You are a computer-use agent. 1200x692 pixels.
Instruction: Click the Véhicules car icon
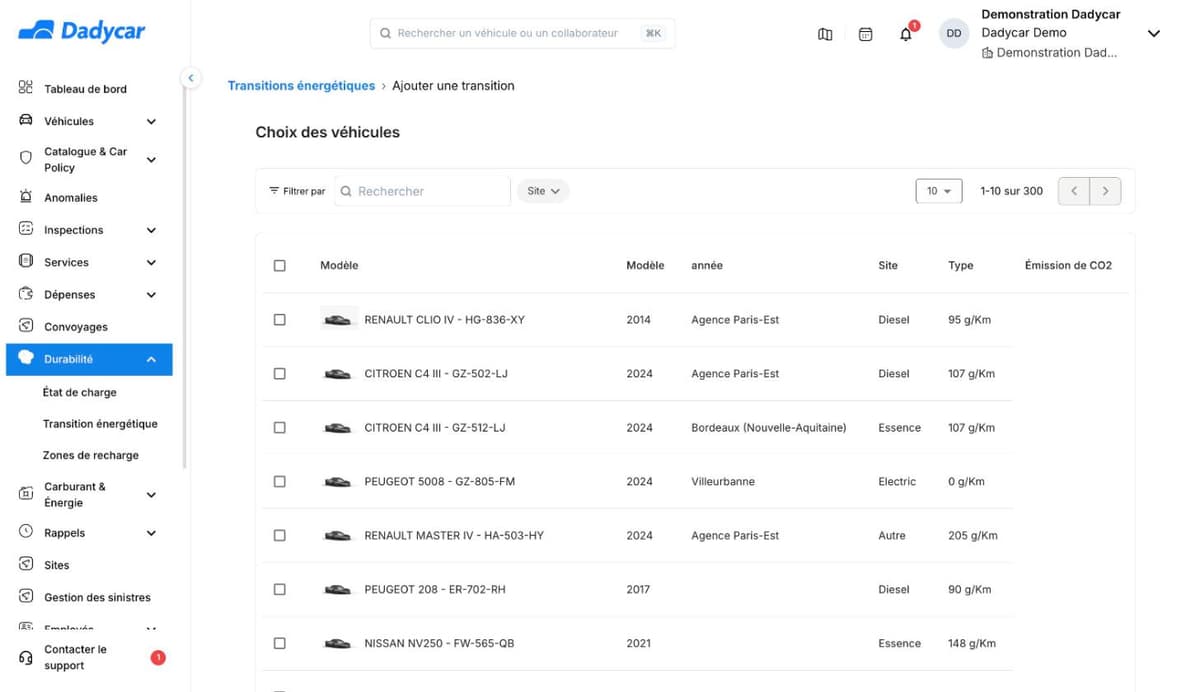(26, 120)
